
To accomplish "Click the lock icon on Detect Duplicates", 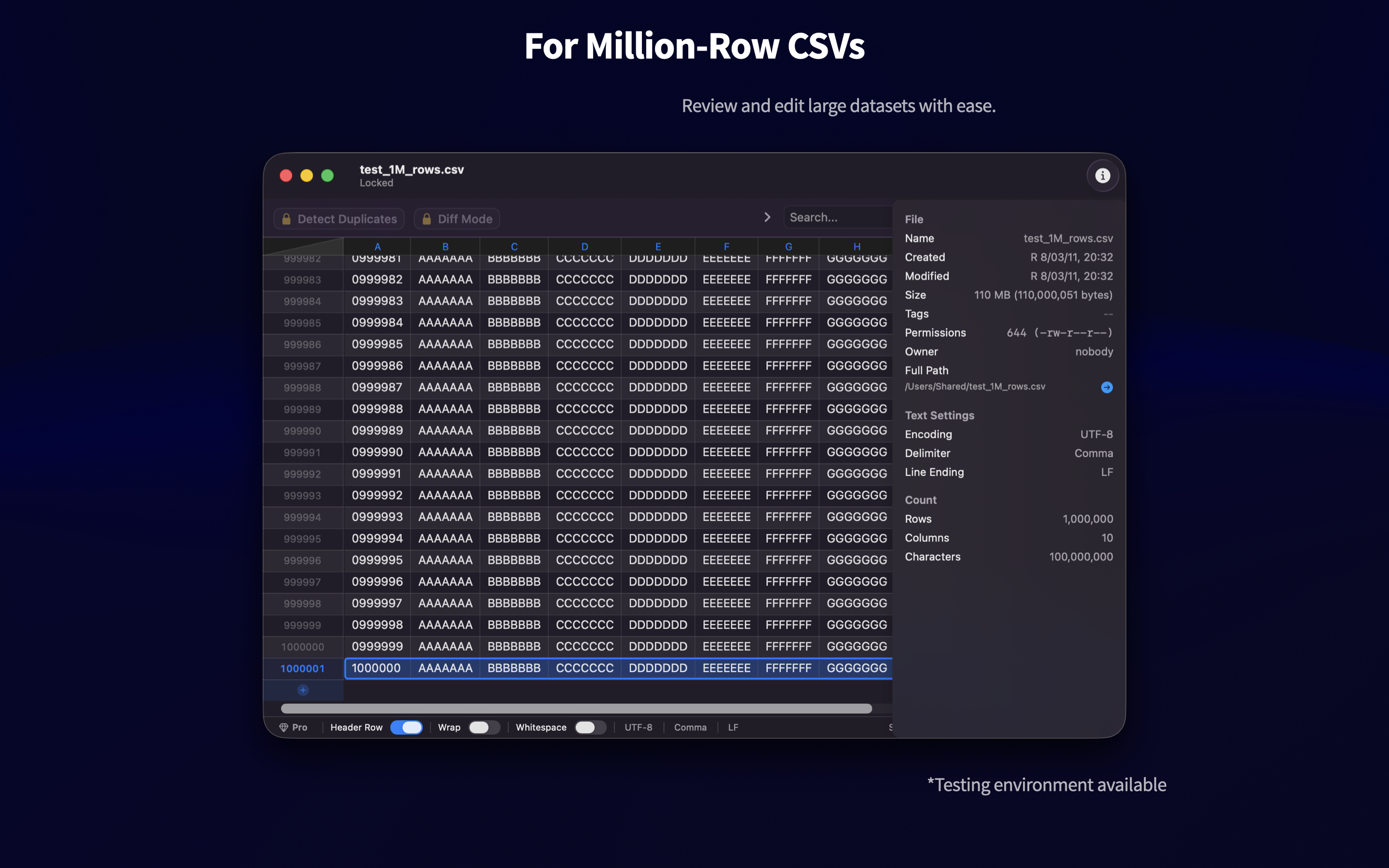I will click(286, 218).
